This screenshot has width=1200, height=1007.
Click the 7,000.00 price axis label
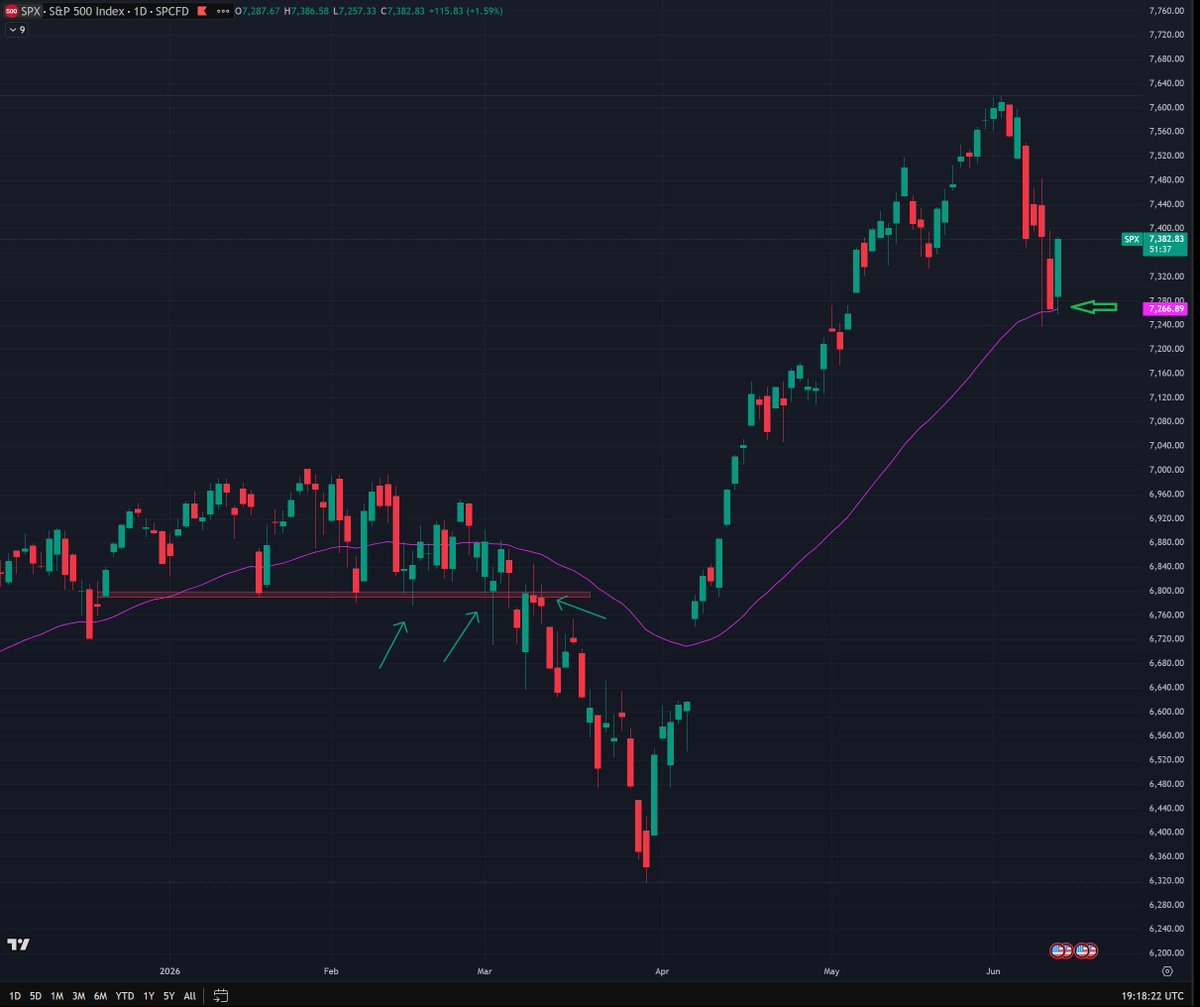pos(1167,470)
